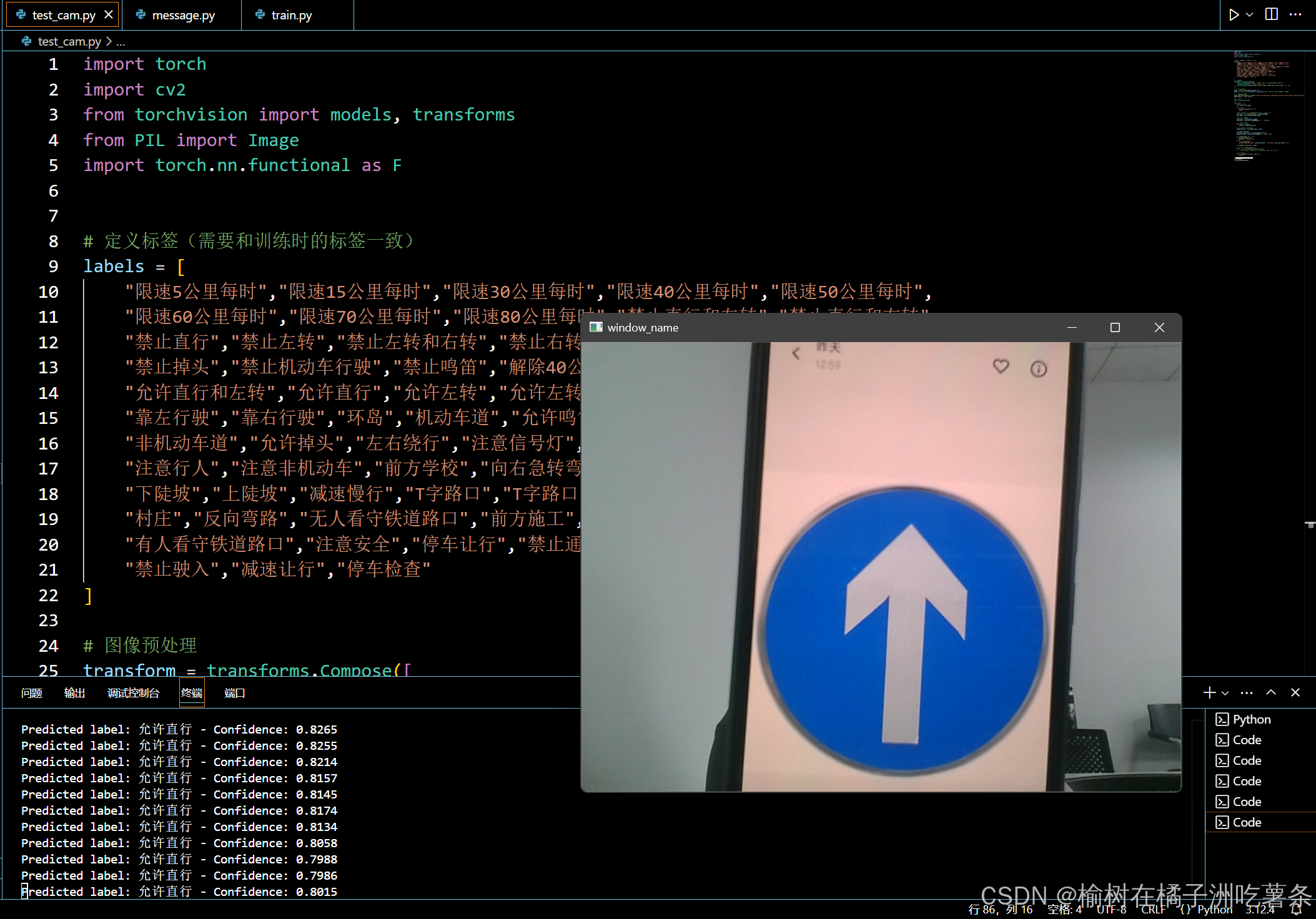The height and width of the screenshot is (919, 1316).
Task: Open the 调试控制台 debug console tab
Action: click(x=133, y=693)
